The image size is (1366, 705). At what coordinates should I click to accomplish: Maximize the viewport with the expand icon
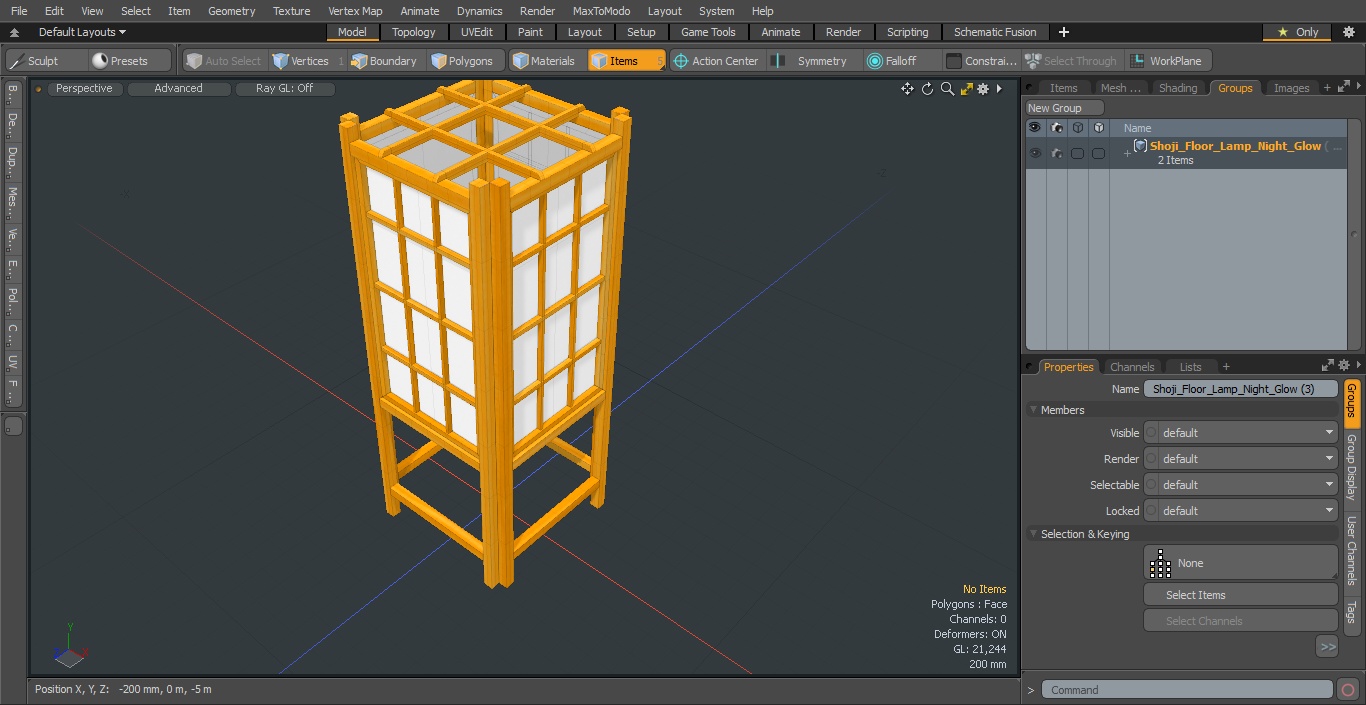coord(966,89)
